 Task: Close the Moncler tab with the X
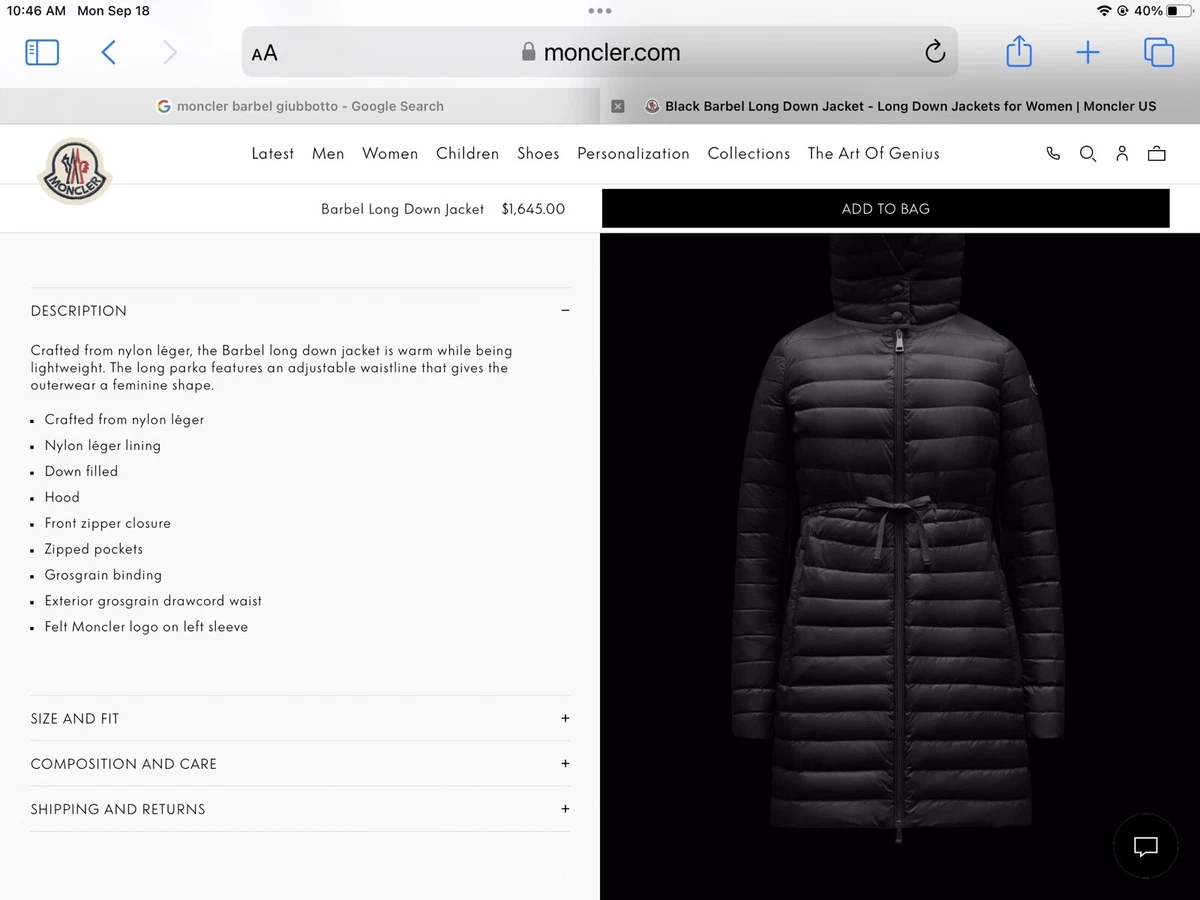tap(618, 106)
